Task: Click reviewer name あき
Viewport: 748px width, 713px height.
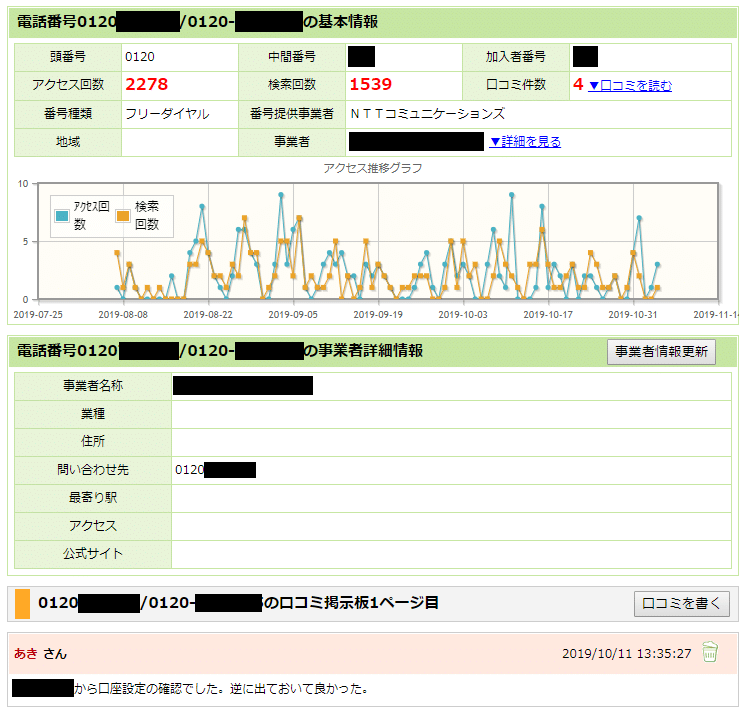Action: point(26,653)
